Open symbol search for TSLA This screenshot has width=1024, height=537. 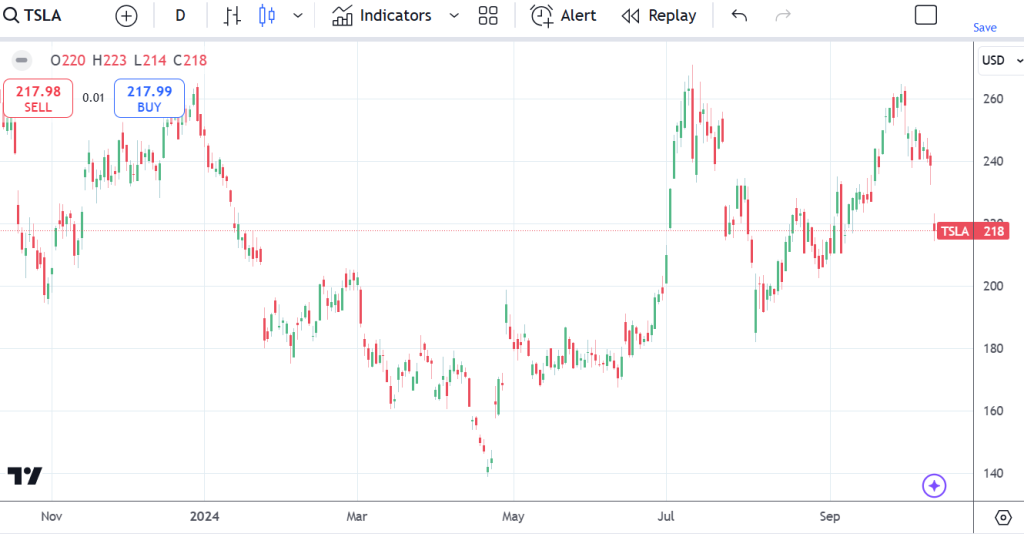pyautogui.click(x=33, y=15)
